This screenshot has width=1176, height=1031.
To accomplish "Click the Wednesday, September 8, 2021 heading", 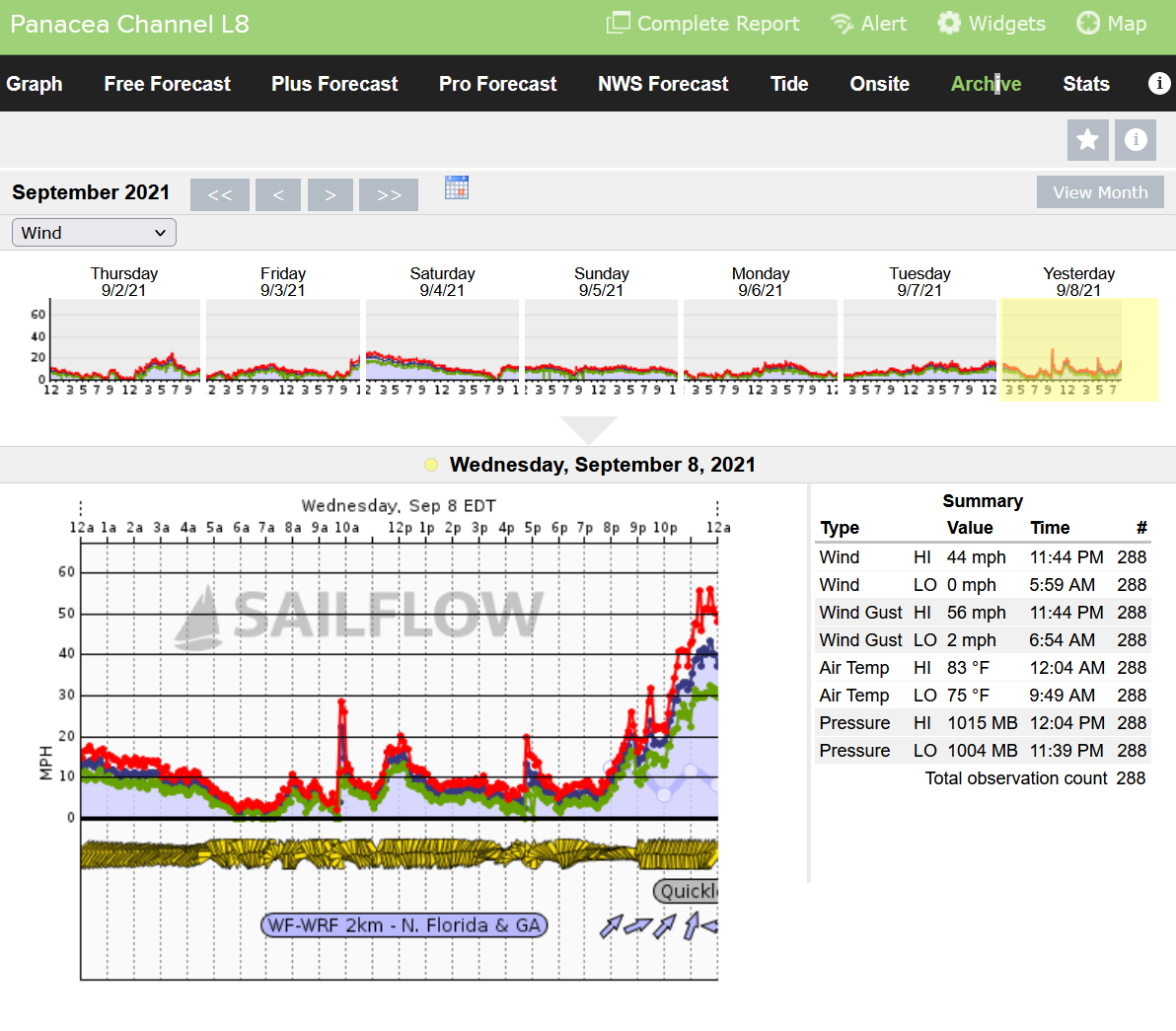I will pyautogui.click(x=602, y=465).
